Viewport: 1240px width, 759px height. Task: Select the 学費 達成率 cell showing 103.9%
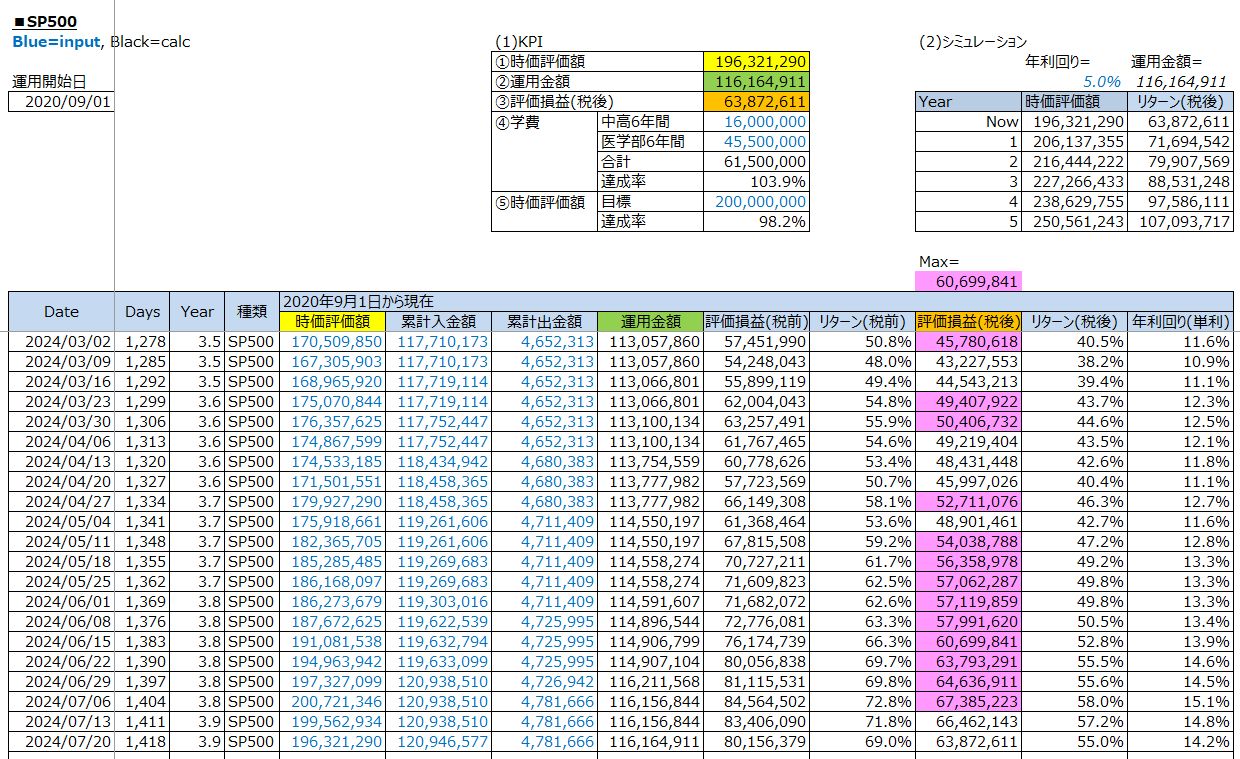756,181
